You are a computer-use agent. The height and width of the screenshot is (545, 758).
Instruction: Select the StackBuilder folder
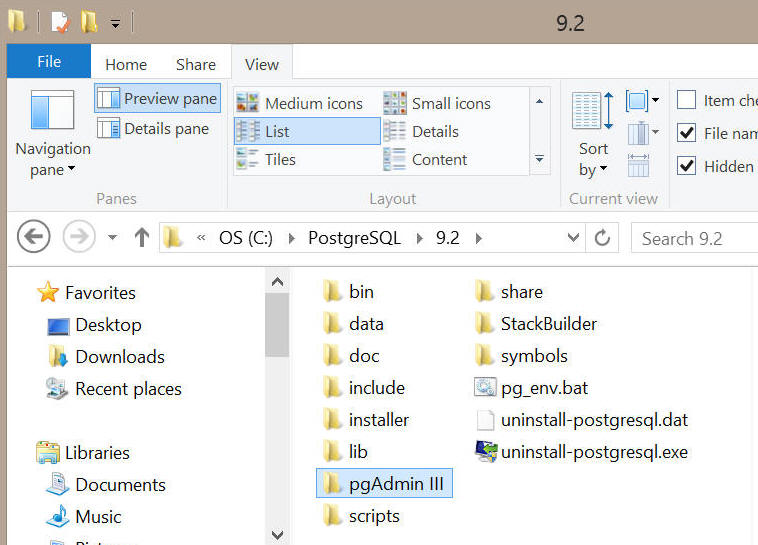(x=536, y=324)
